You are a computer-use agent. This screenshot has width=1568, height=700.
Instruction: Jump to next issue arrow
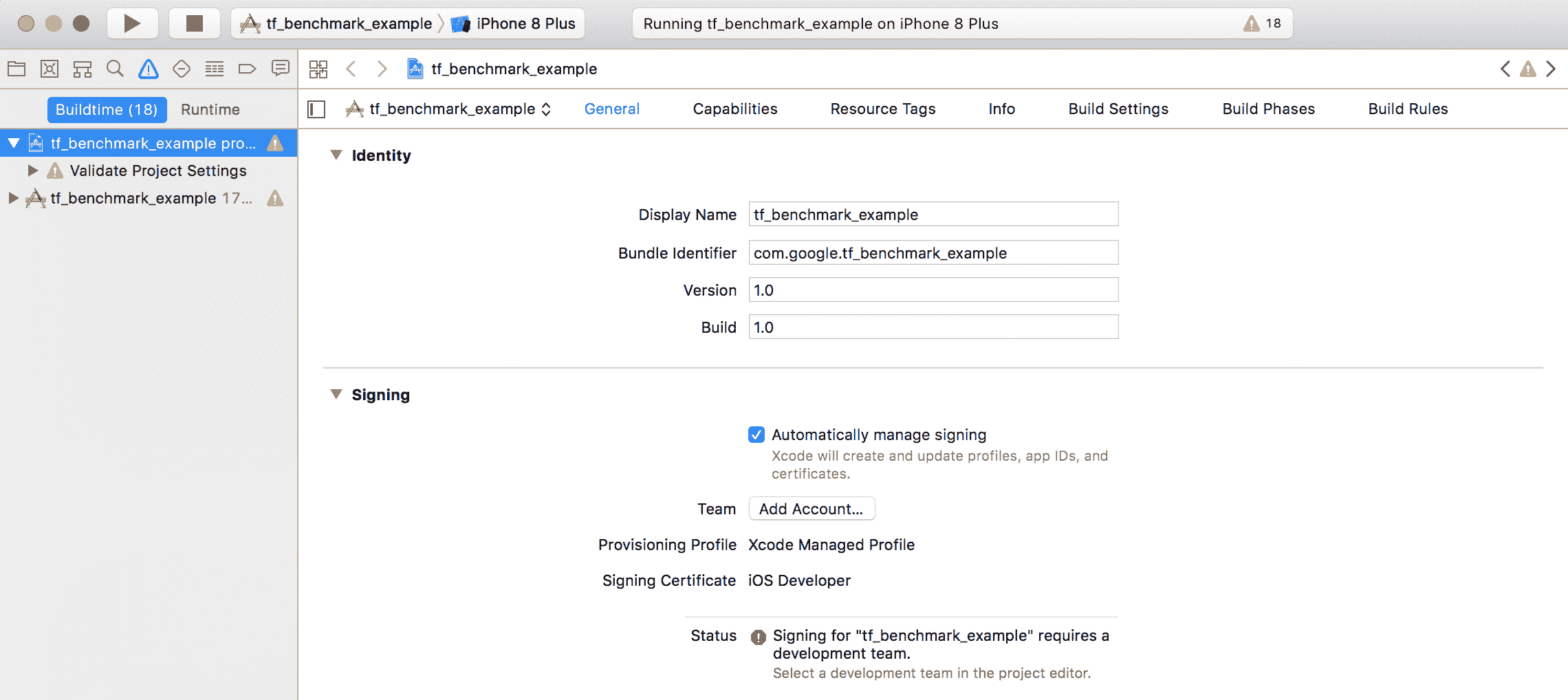pos(1551,69)
